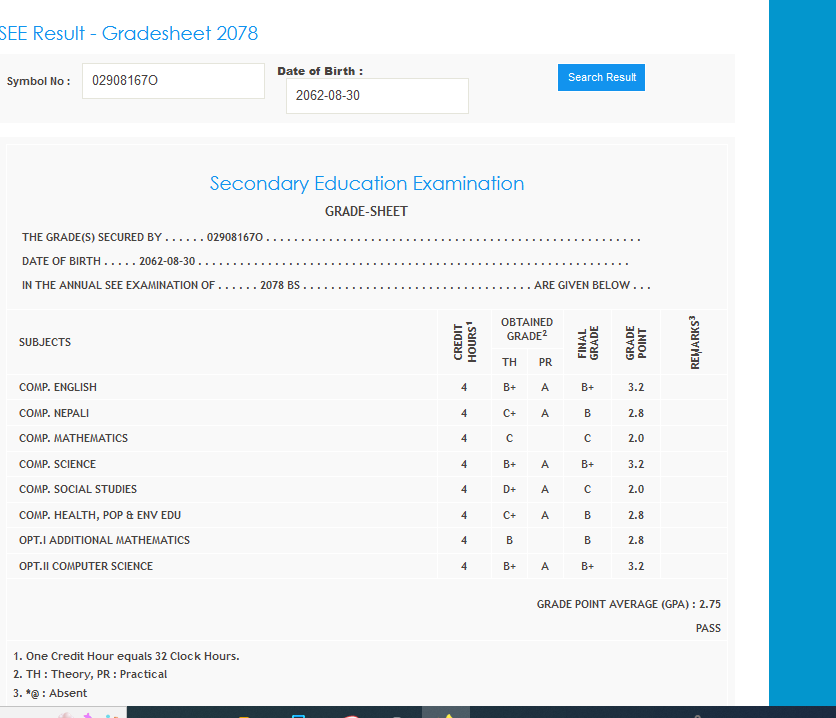Click the SUBJECTS column header
The width and height of the screenshot is (836, 718).
[x=45, y=342]
